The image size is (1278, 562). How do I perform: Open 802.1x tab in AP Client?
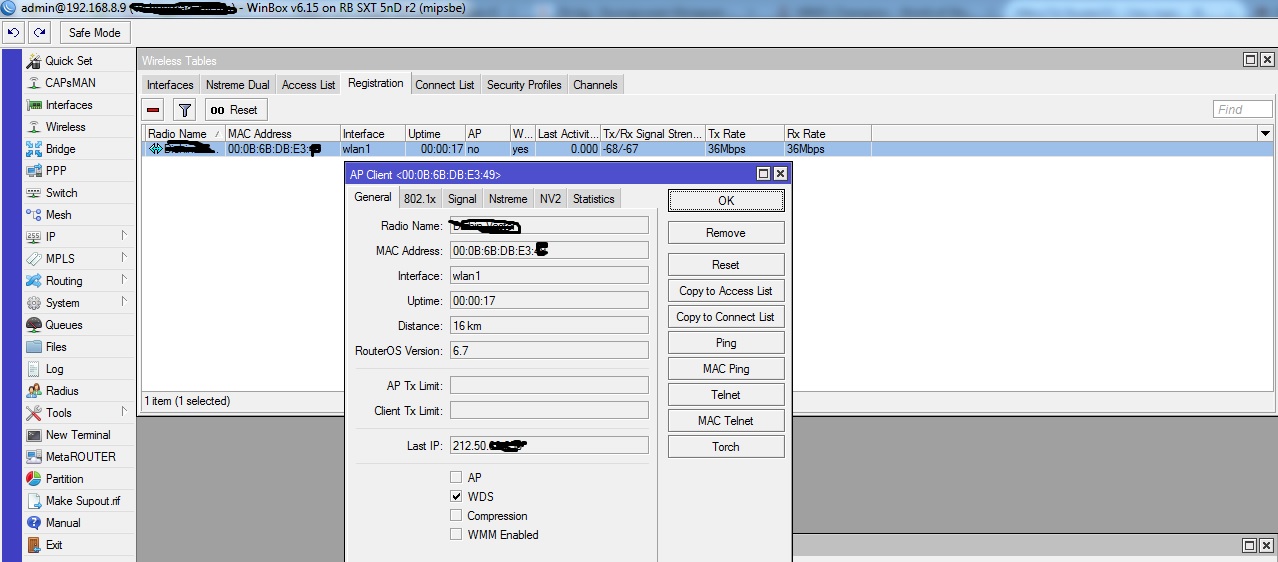point(420,199)
